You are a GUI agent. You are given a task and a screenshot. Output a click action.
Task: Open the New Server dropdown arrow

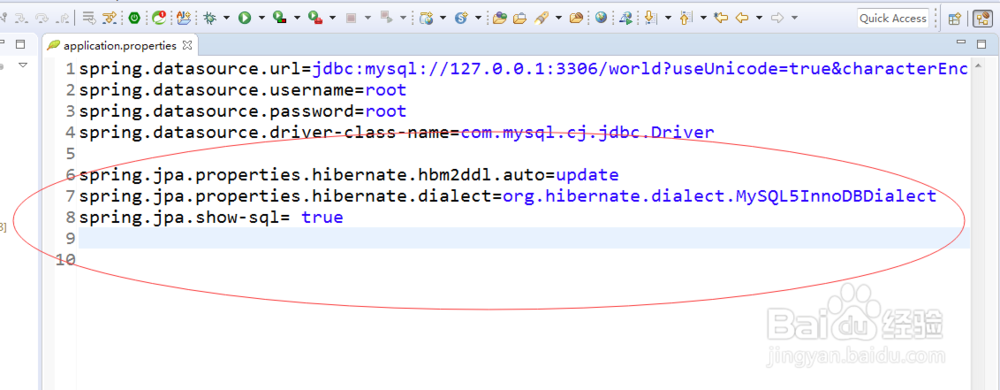pos(443,18)
